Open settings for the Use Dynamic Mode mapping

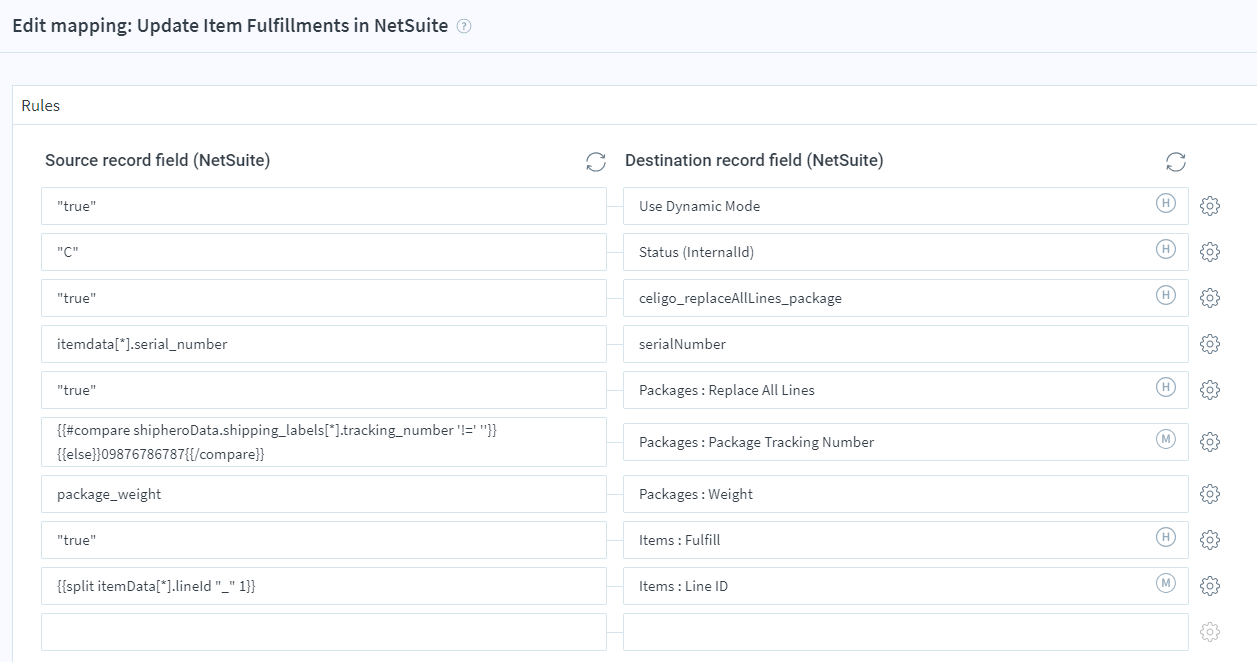[1210, 205]
